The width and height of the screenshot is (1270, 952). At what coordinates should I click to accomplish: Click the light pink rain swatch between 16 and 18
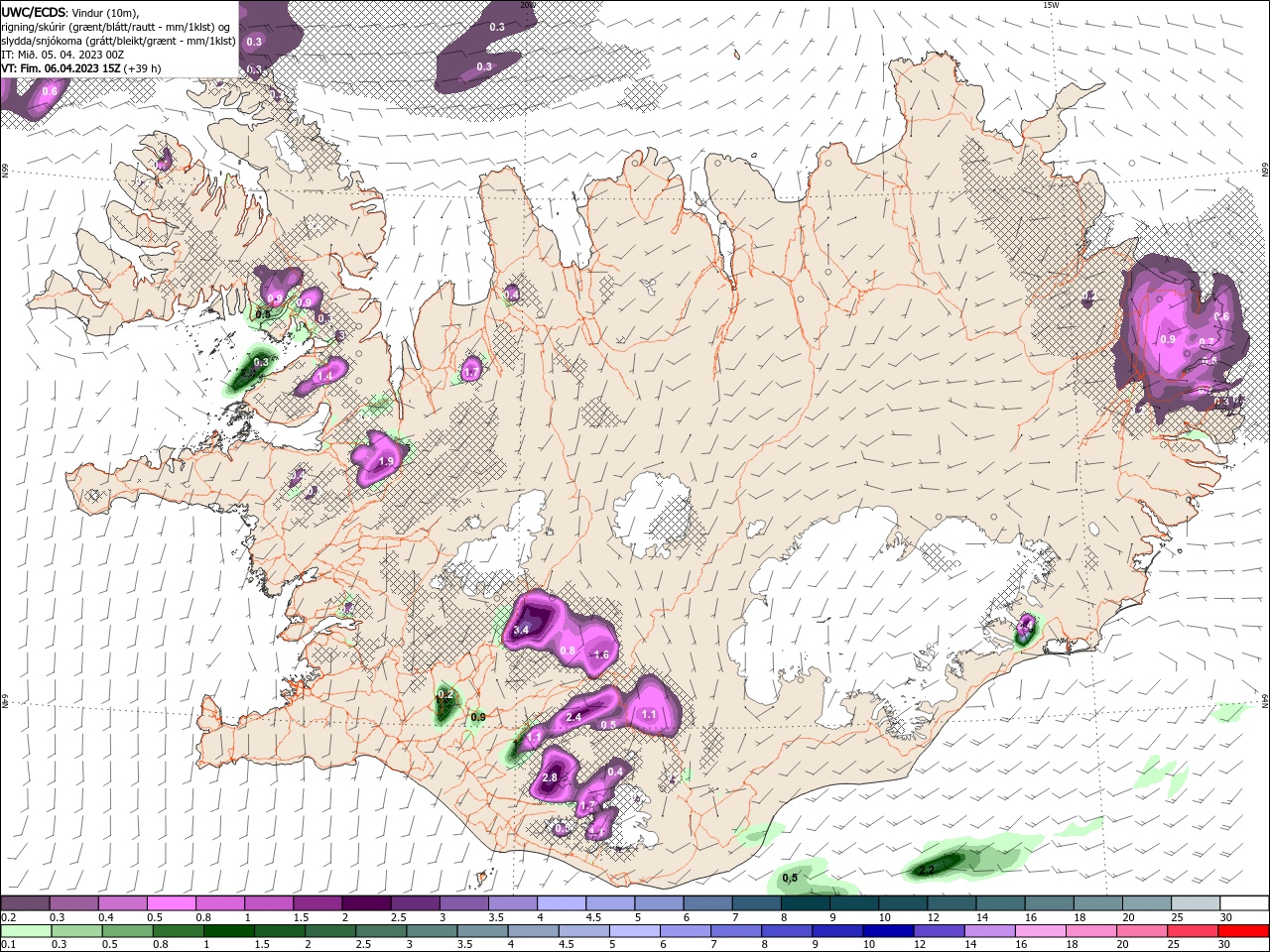1039,931
